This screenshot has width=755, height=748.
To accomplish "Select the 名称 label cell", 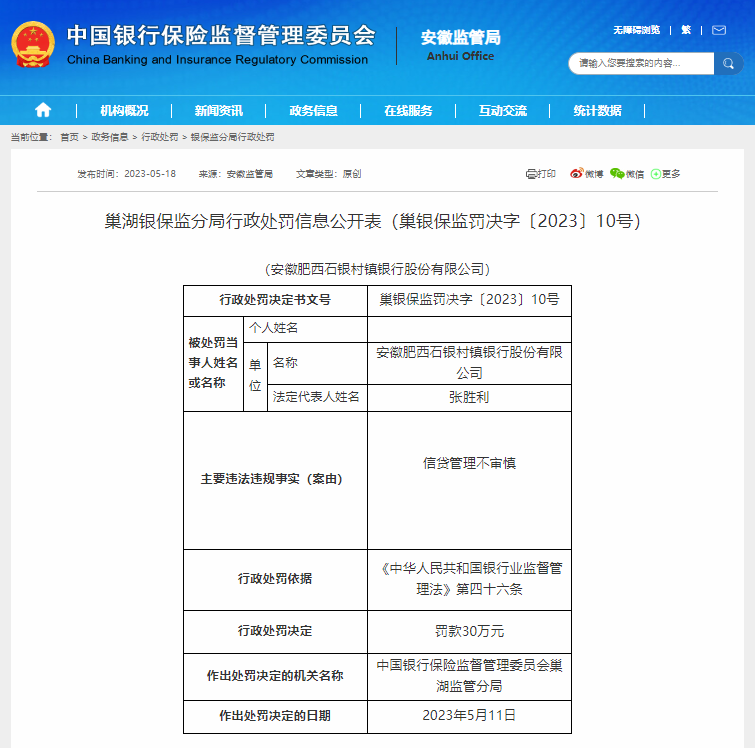I will 317,363.
